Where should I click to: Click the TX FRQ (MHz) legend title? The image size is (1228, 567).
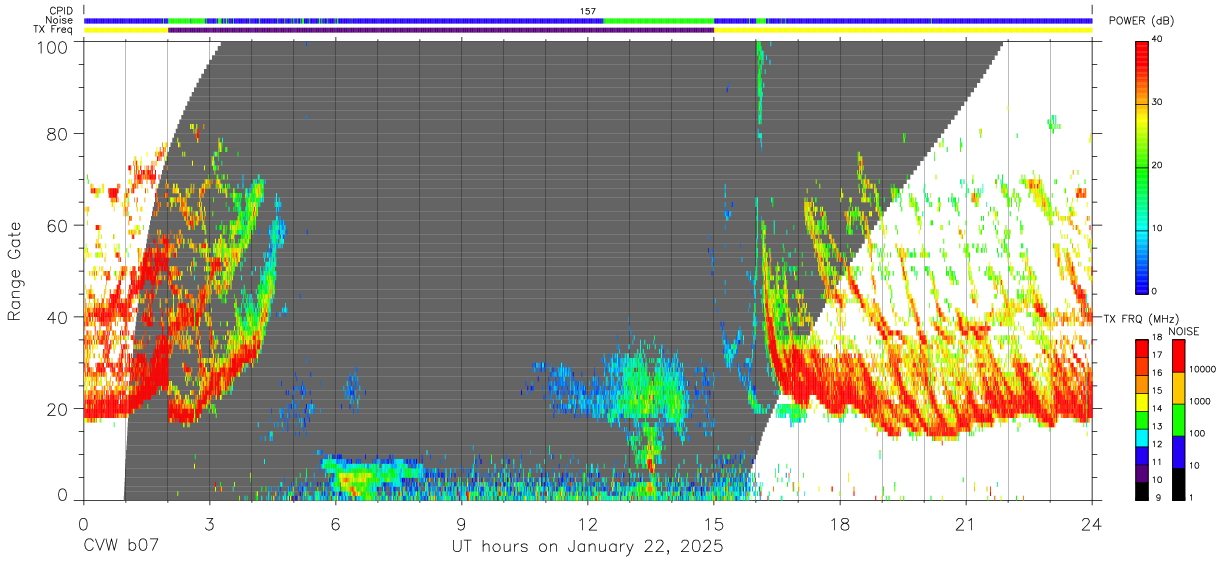[1142, 319]
